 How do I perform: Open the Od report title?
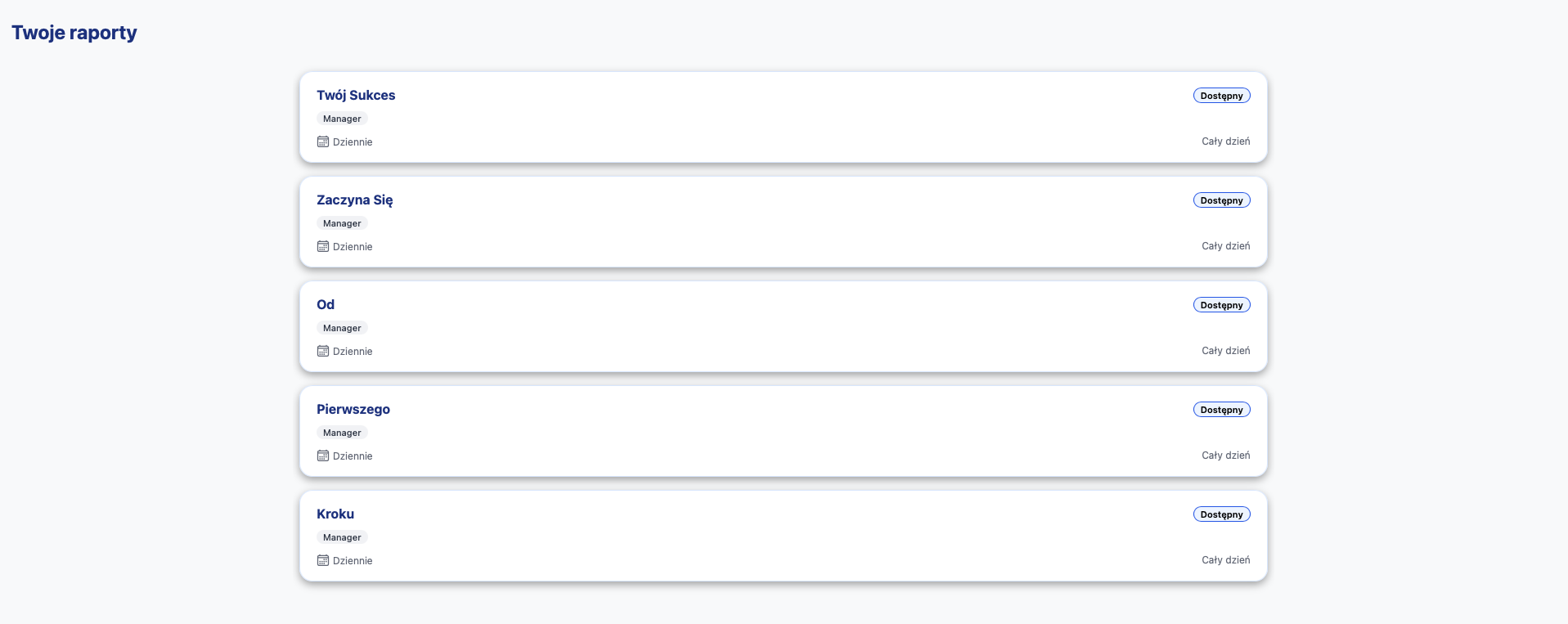[326, 304]
